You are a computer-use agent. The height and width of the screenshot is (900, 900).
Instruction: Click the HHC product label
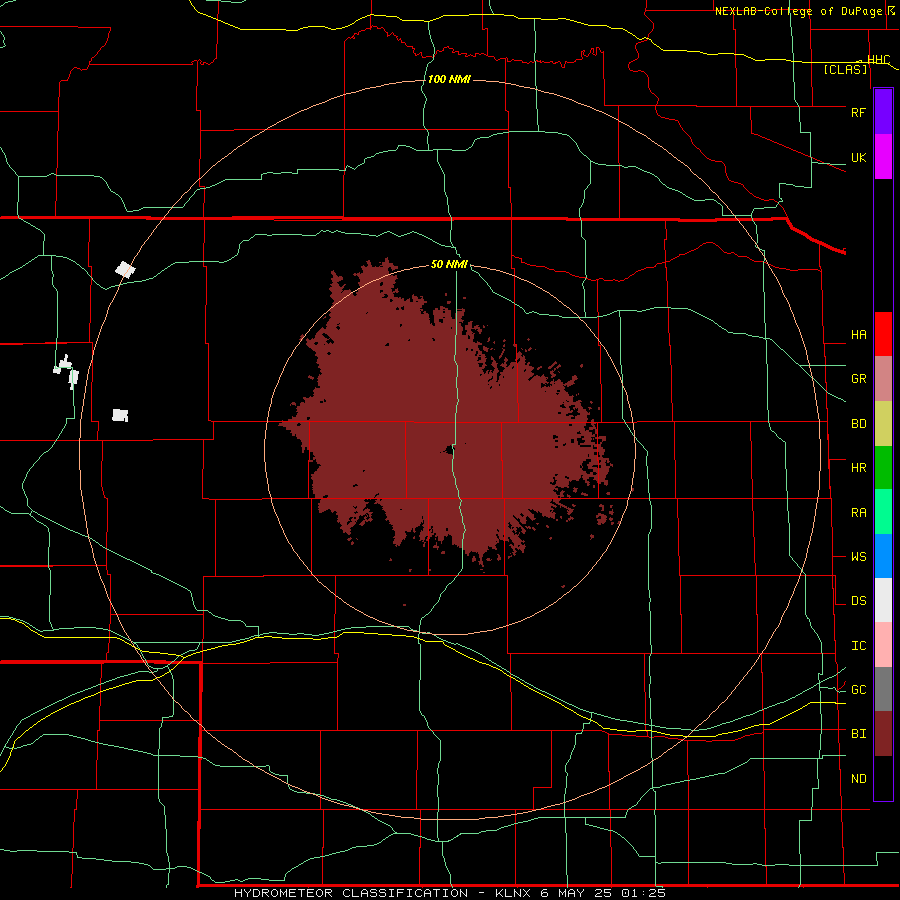click(878, 60)
